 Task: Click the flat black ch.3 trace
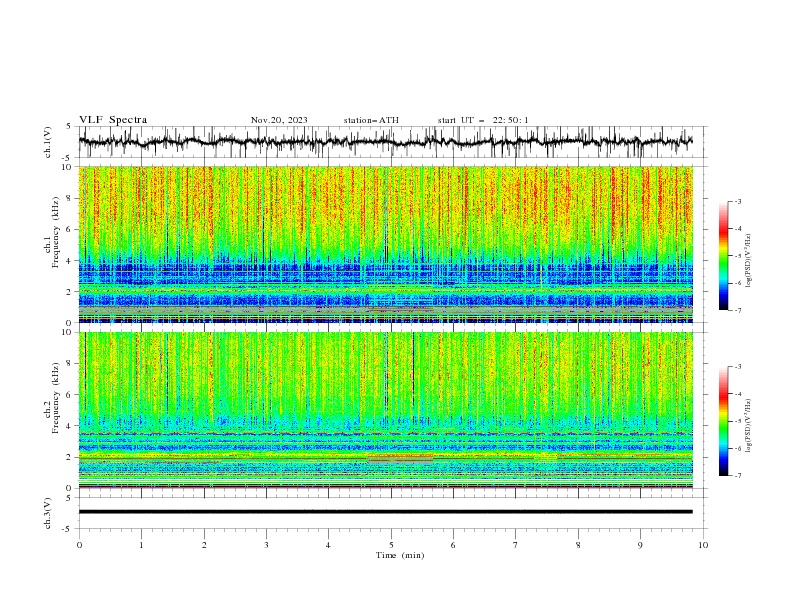point(385,512)
